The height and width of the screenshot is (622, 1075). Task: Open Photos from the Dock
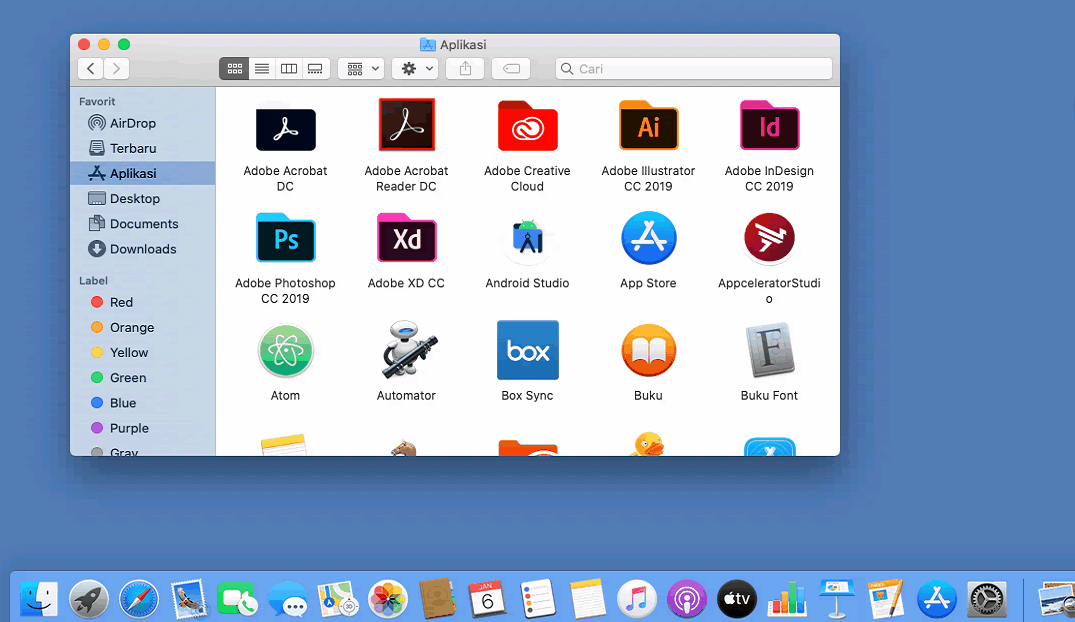388,599
